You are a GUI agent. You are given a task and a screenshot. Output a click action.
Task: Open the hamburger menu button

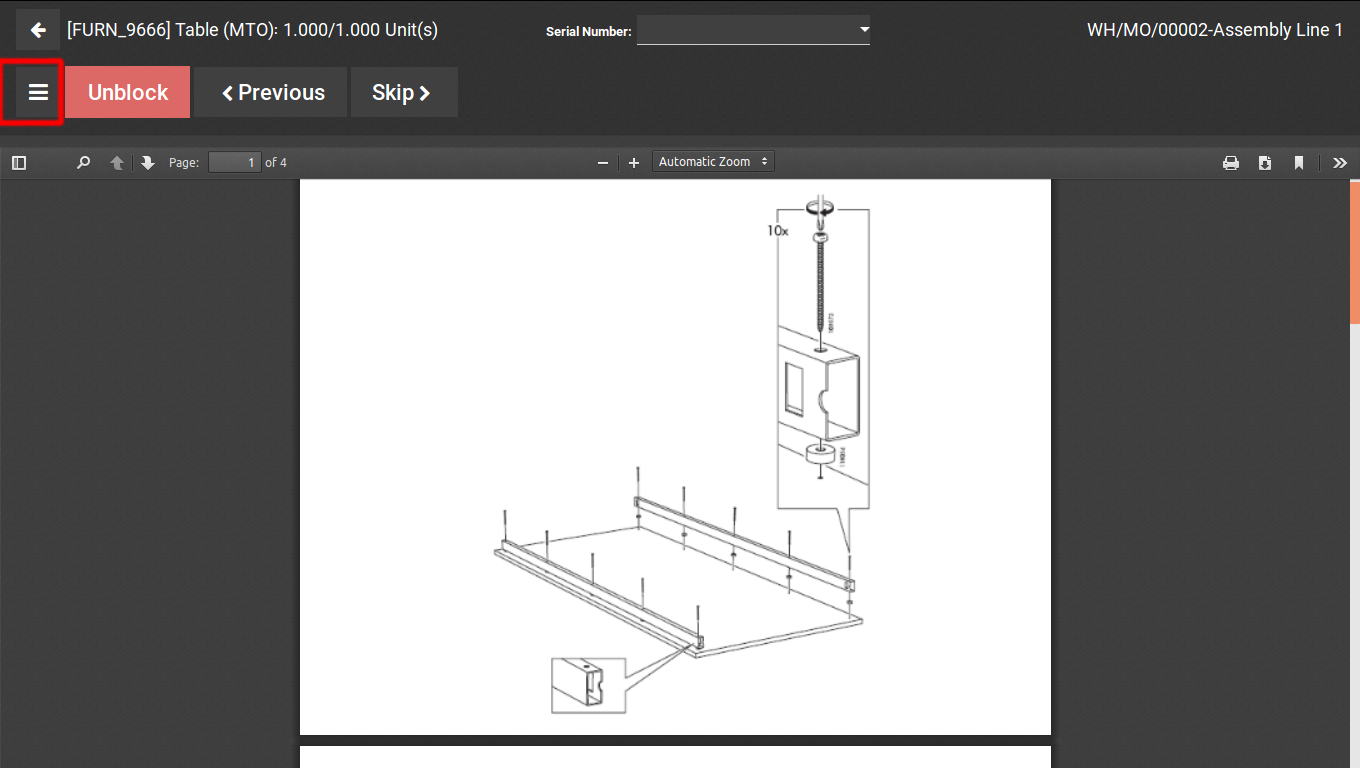coord(38,92)
